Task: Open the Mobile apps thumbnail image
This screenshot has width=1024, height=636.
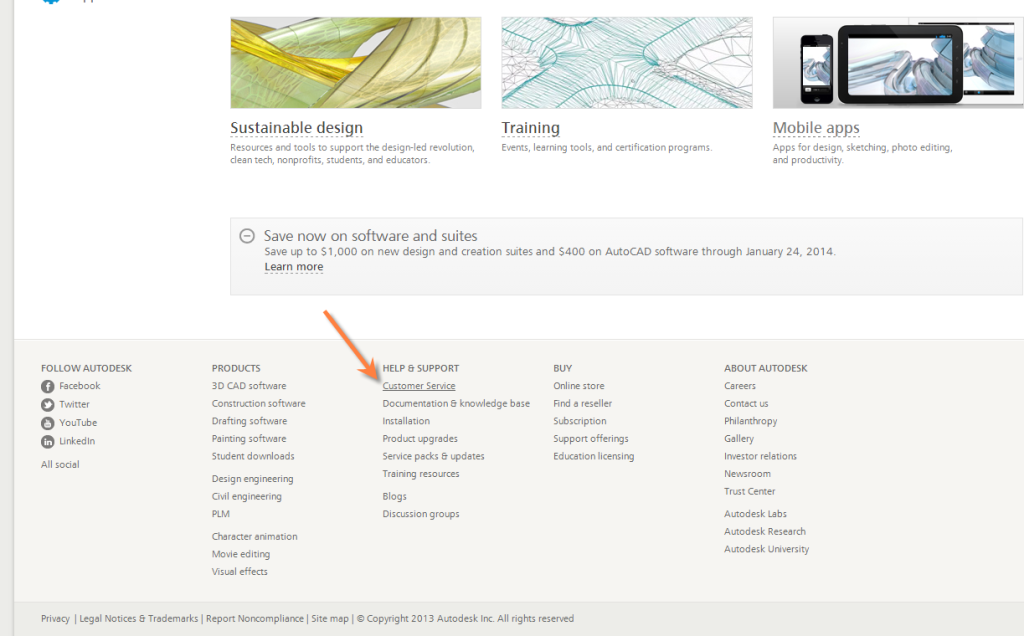Action: click(x=898, y=63)
